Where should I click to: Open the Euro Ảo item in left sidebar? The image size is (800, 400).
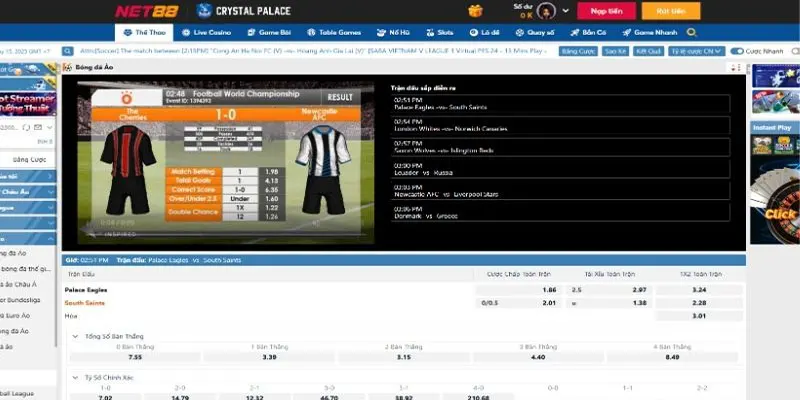15,315
